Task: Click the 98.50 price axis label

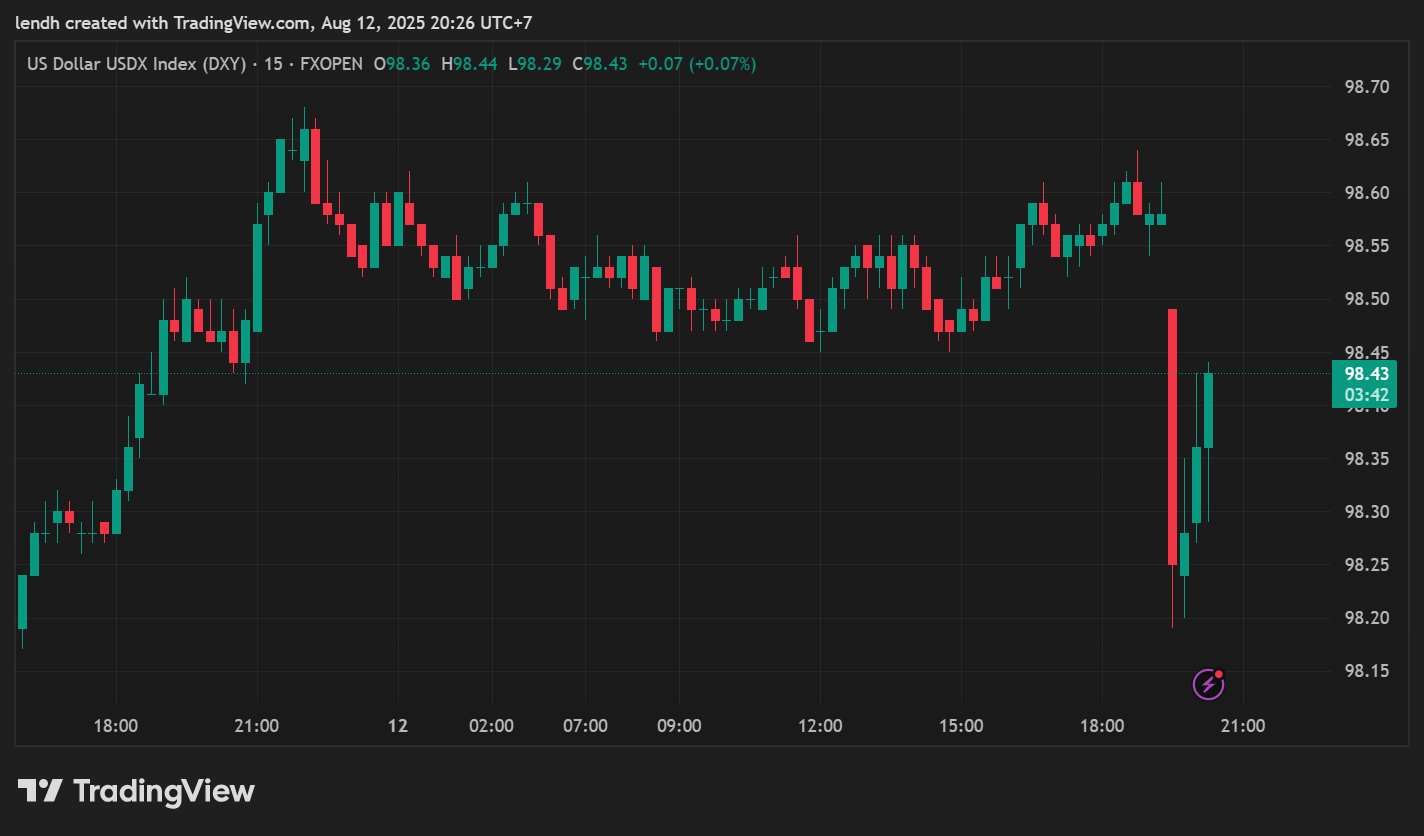Action: pos(1366,299)
